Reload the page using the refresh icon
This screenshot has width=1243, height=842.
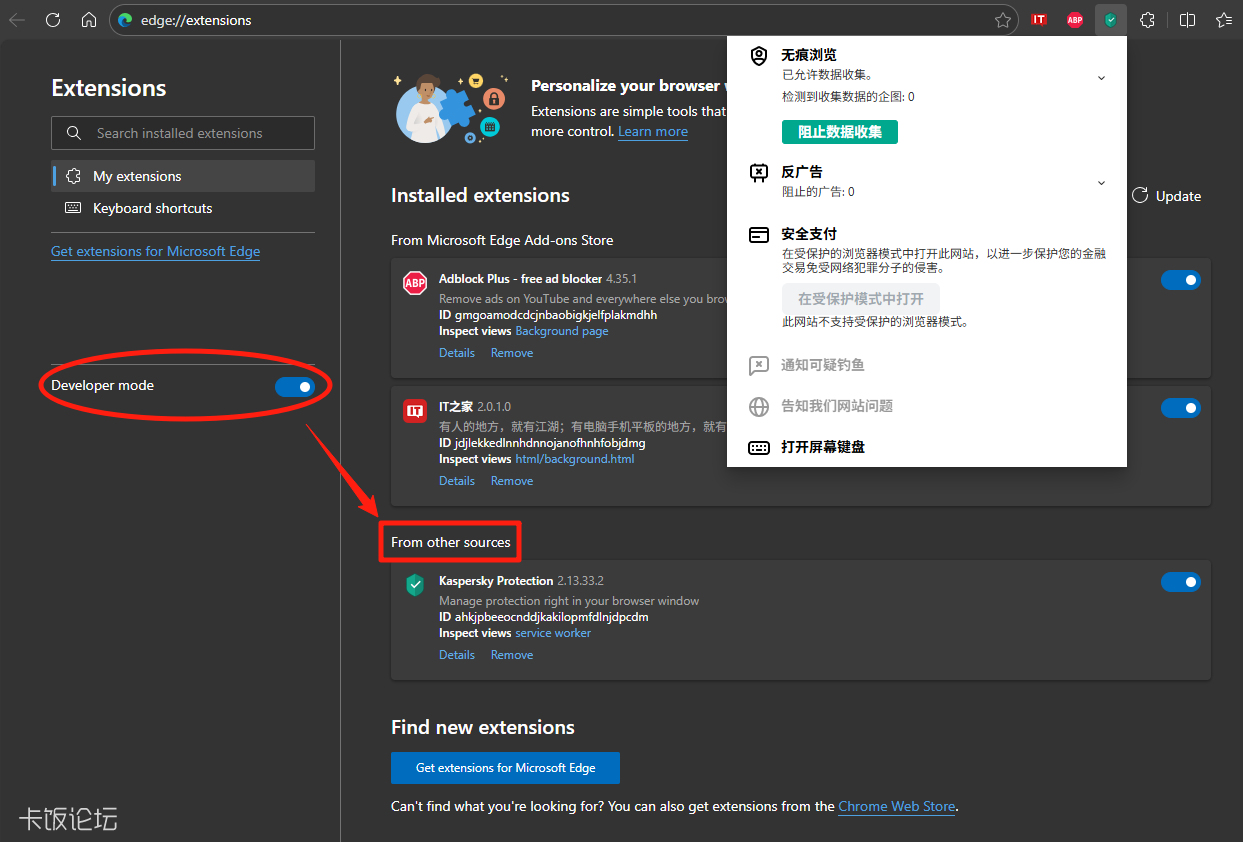point(52,19)
